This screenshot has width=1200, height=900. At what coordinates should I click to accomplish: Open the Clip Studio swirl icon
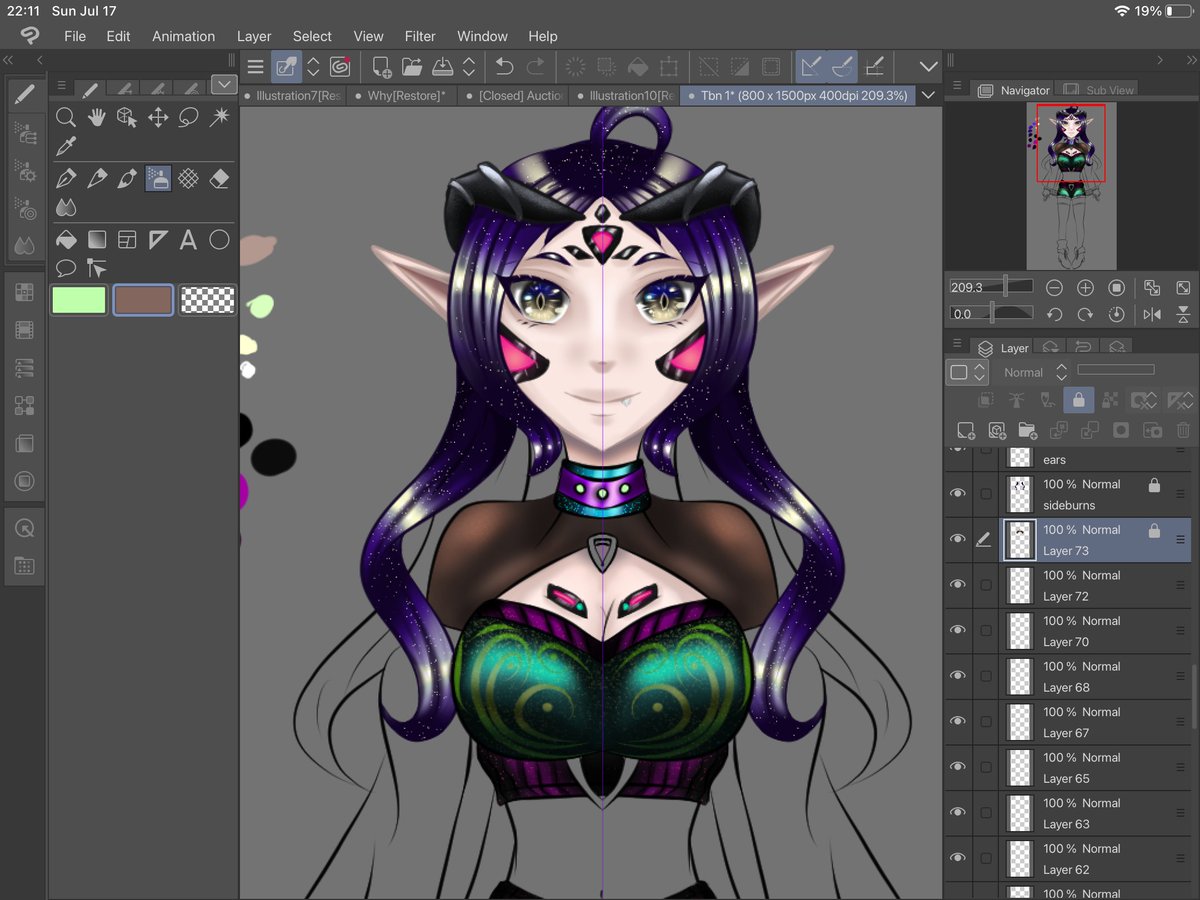[340, 67]
